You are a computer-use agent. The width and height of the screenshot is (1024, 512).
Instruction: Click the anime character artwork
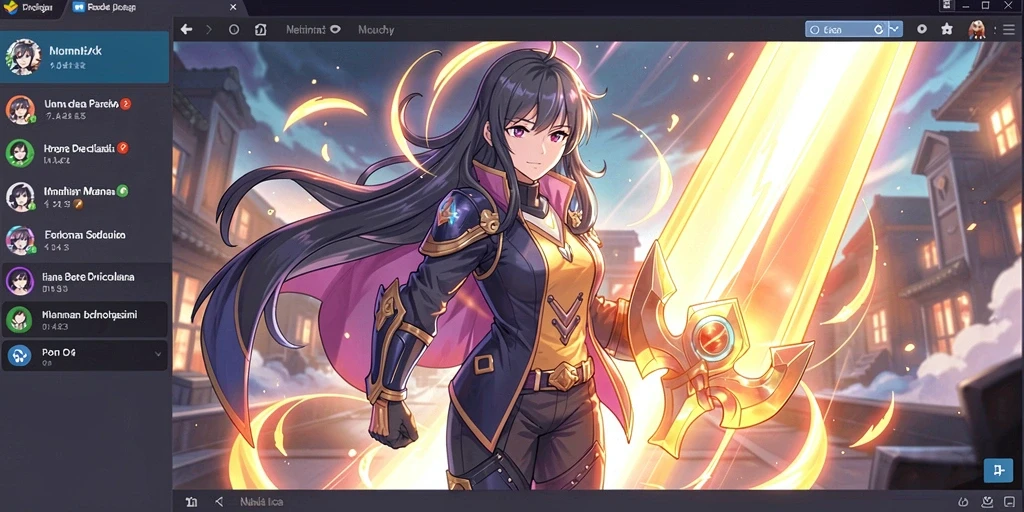pyautogui.click(x=598, y=266)
